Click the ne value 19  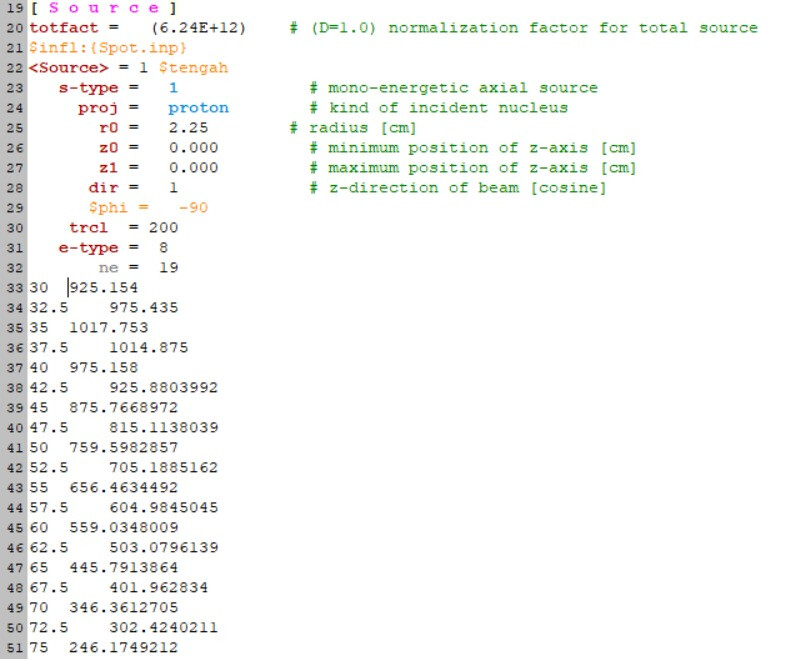click(169, 268)
